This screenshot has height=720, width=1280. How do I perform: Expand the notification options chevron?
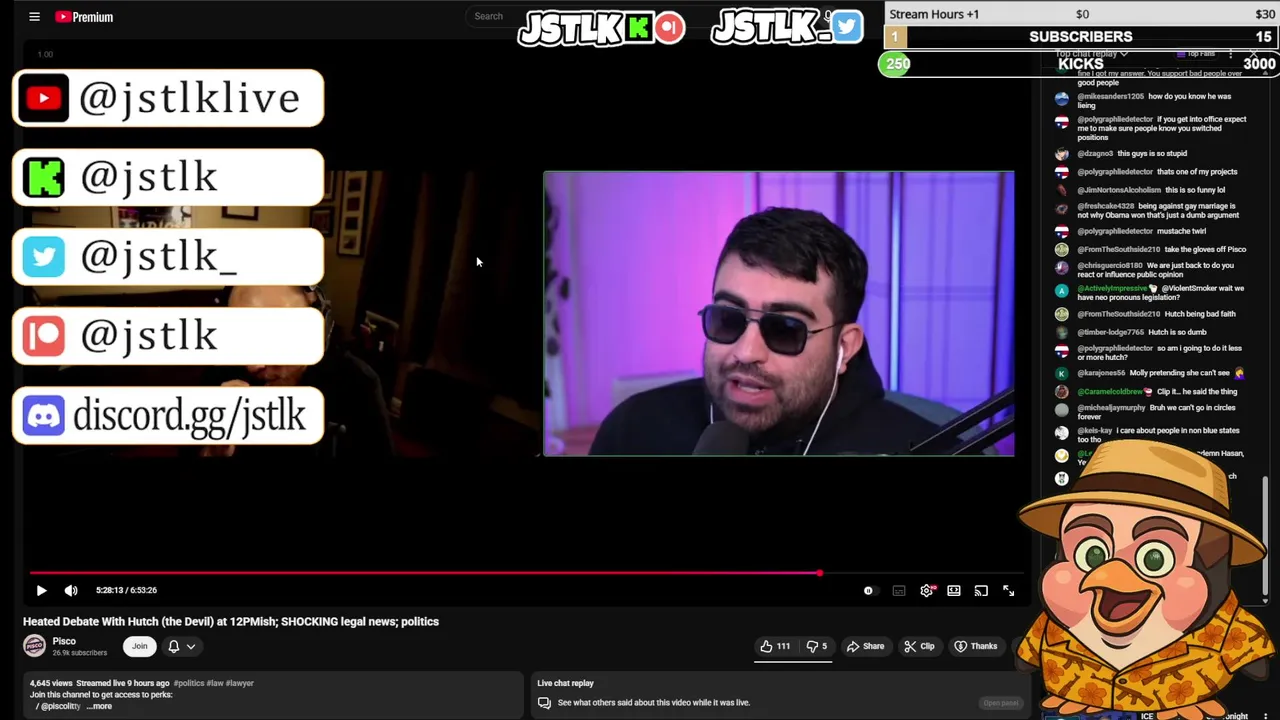tap(190, 646)
